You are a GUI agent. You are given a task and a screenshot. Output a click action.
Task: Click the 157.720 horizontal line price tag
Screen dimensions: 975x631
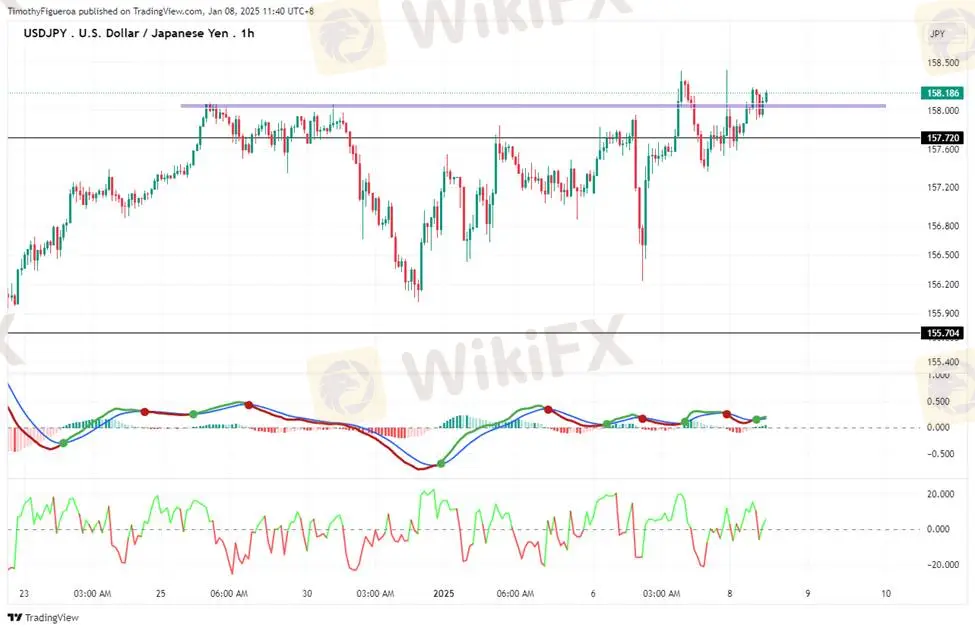943,138
